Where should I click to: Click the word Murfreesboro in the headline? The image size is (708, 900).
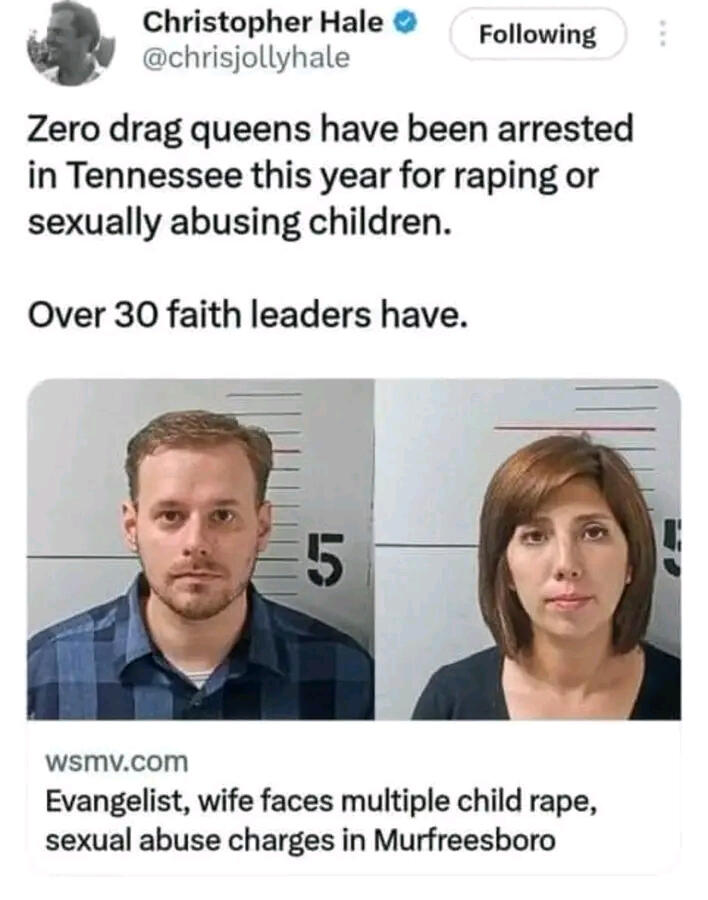click(465, 840)
